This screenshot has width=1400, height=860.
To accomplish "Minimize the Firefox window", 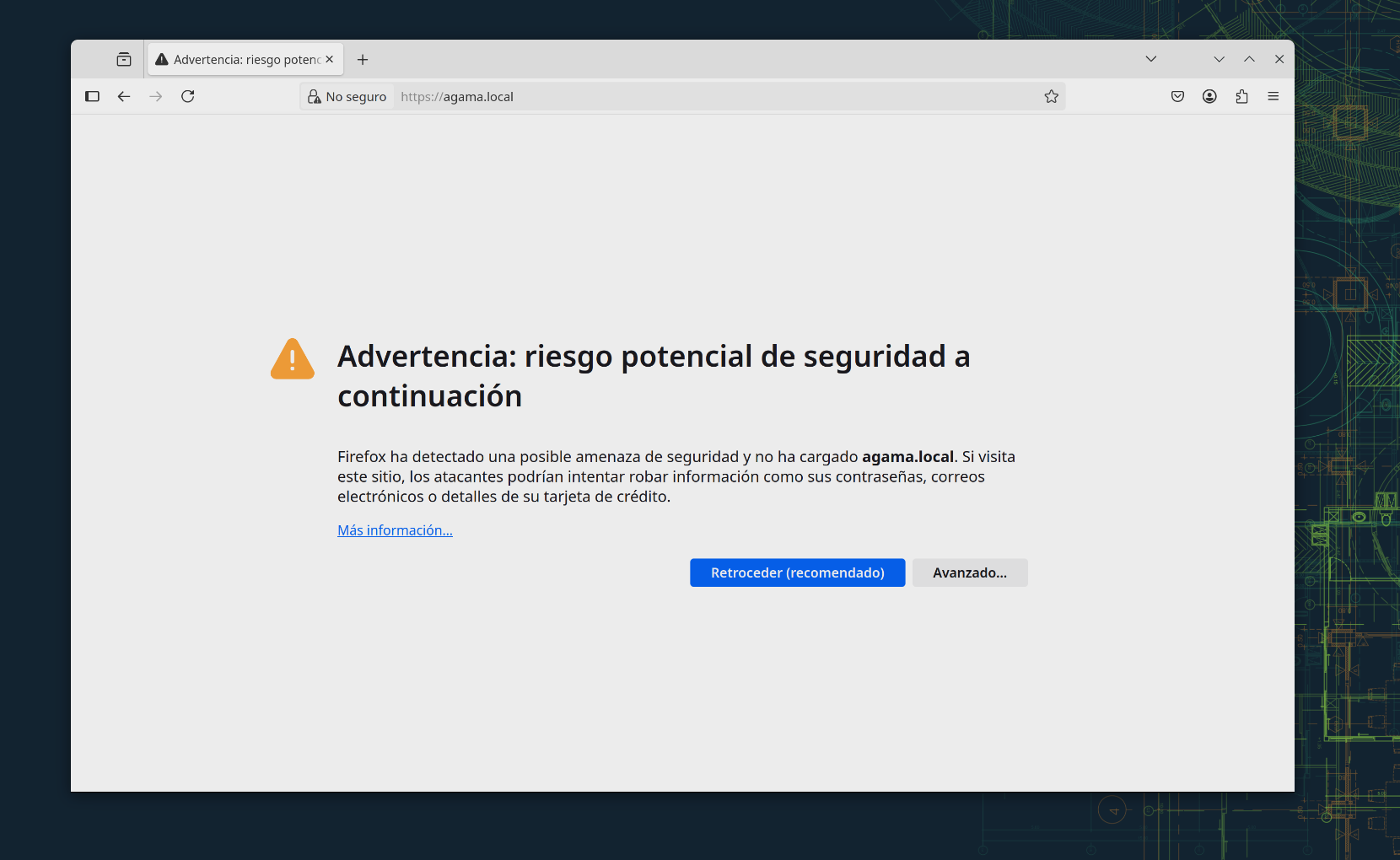I will point(1219,59).
